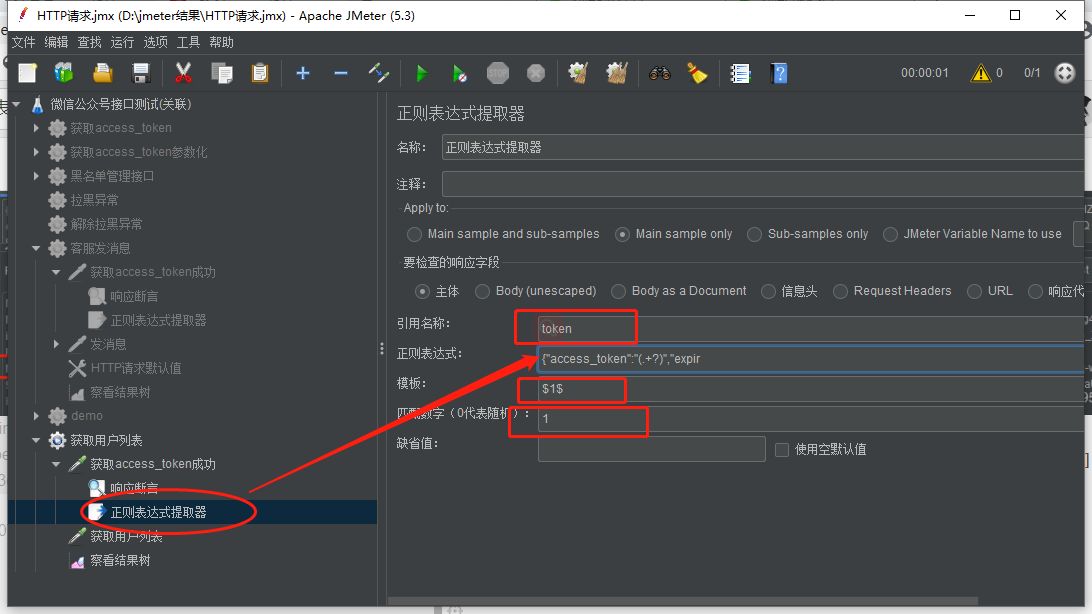Click the Copy icon in toolbar
1092x614 pixels.
(x=221, y=73)
